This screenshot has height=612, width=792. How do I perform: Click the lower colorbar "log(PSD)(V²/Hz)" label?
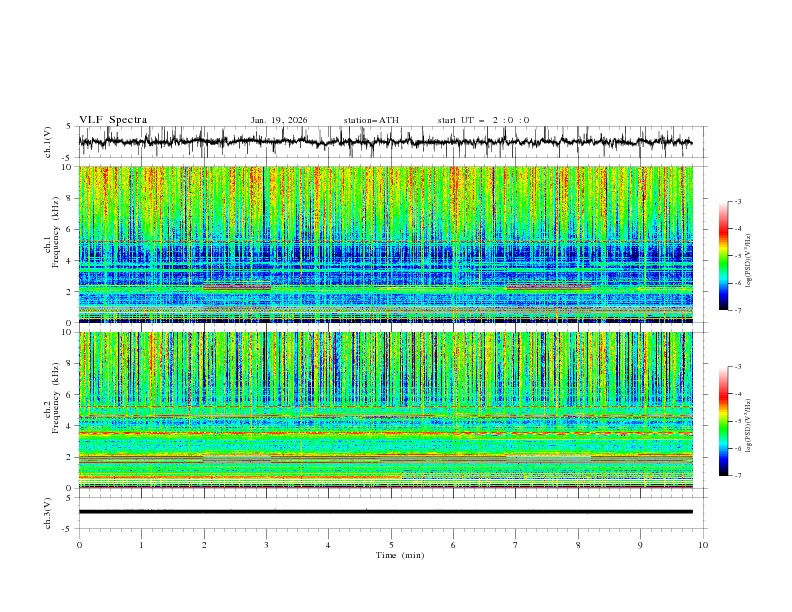pos(748,425)
